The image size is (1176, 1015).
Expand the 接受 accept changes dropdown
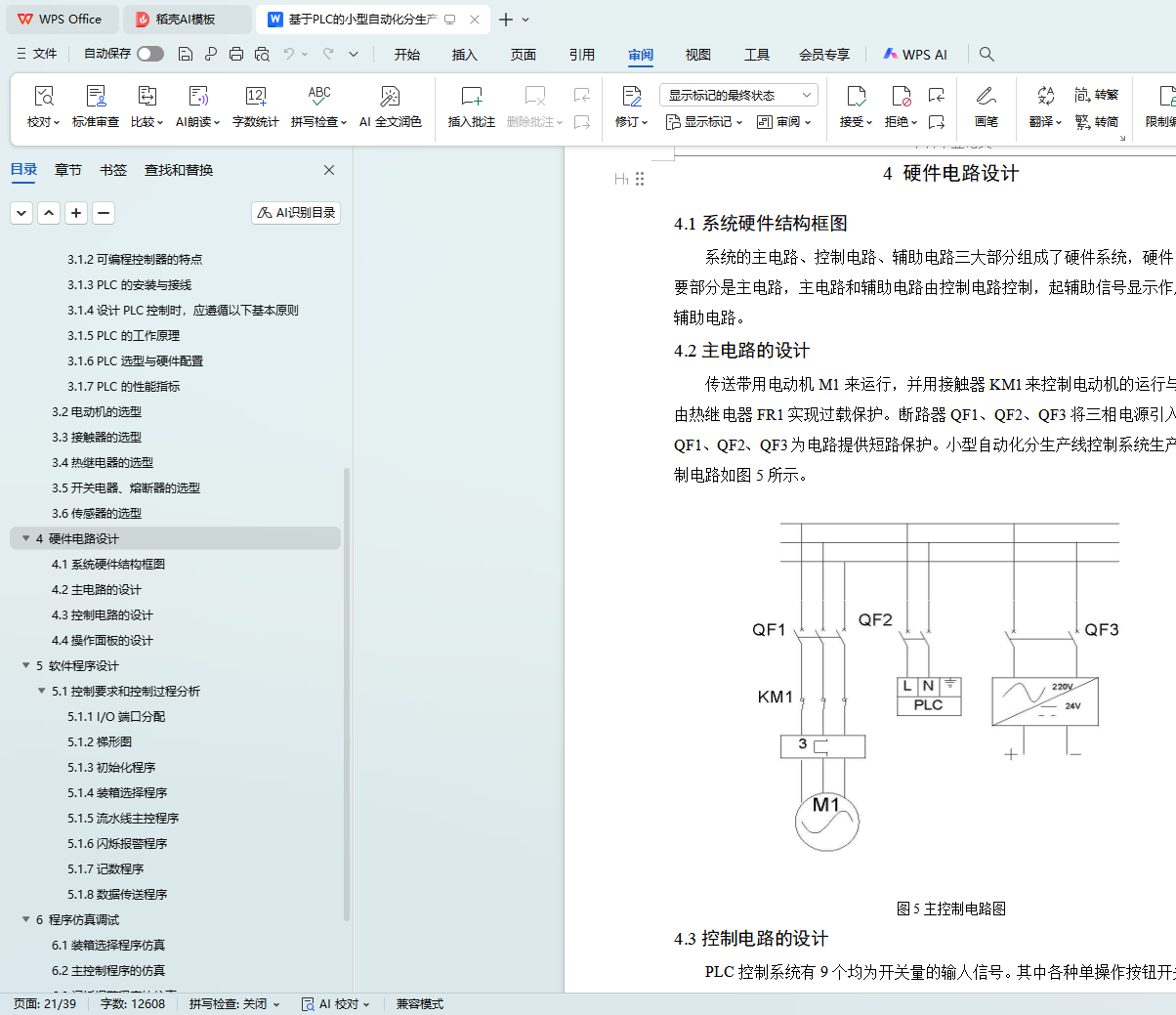click(x=857, y=122)
